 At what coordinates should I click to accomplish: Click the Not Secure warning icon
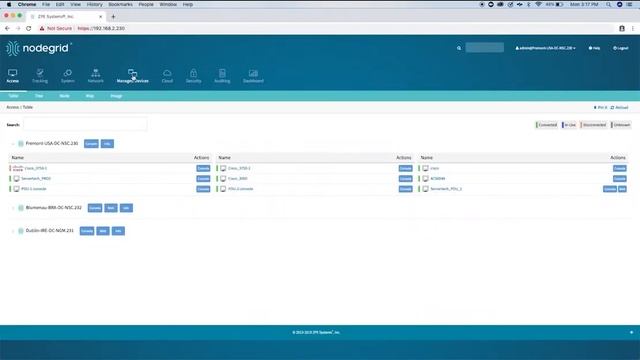tap(42, 29)
